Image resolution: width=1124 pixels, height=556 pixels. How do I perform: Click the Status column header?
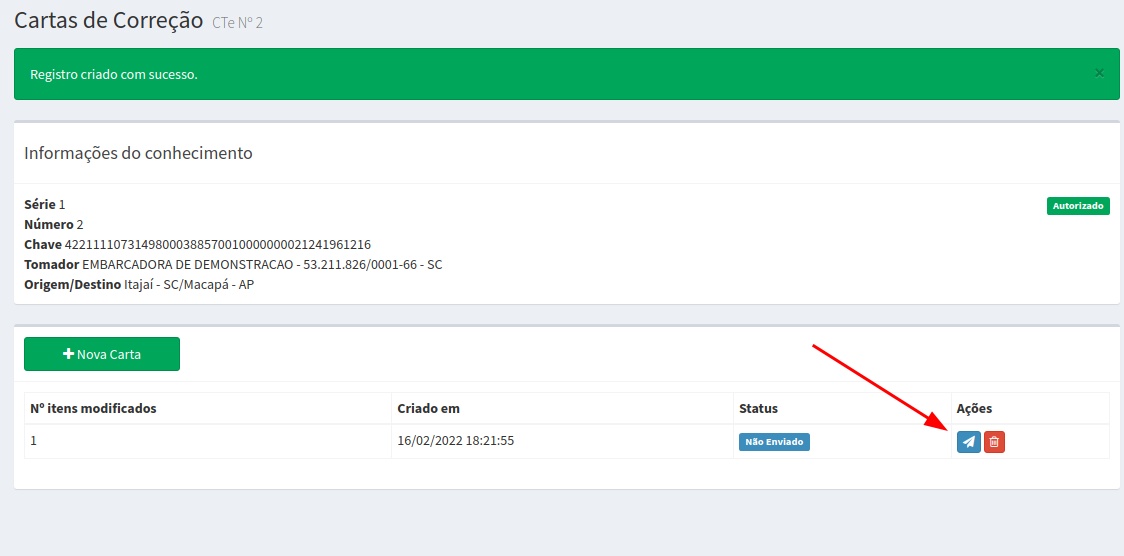pos(758,408)
